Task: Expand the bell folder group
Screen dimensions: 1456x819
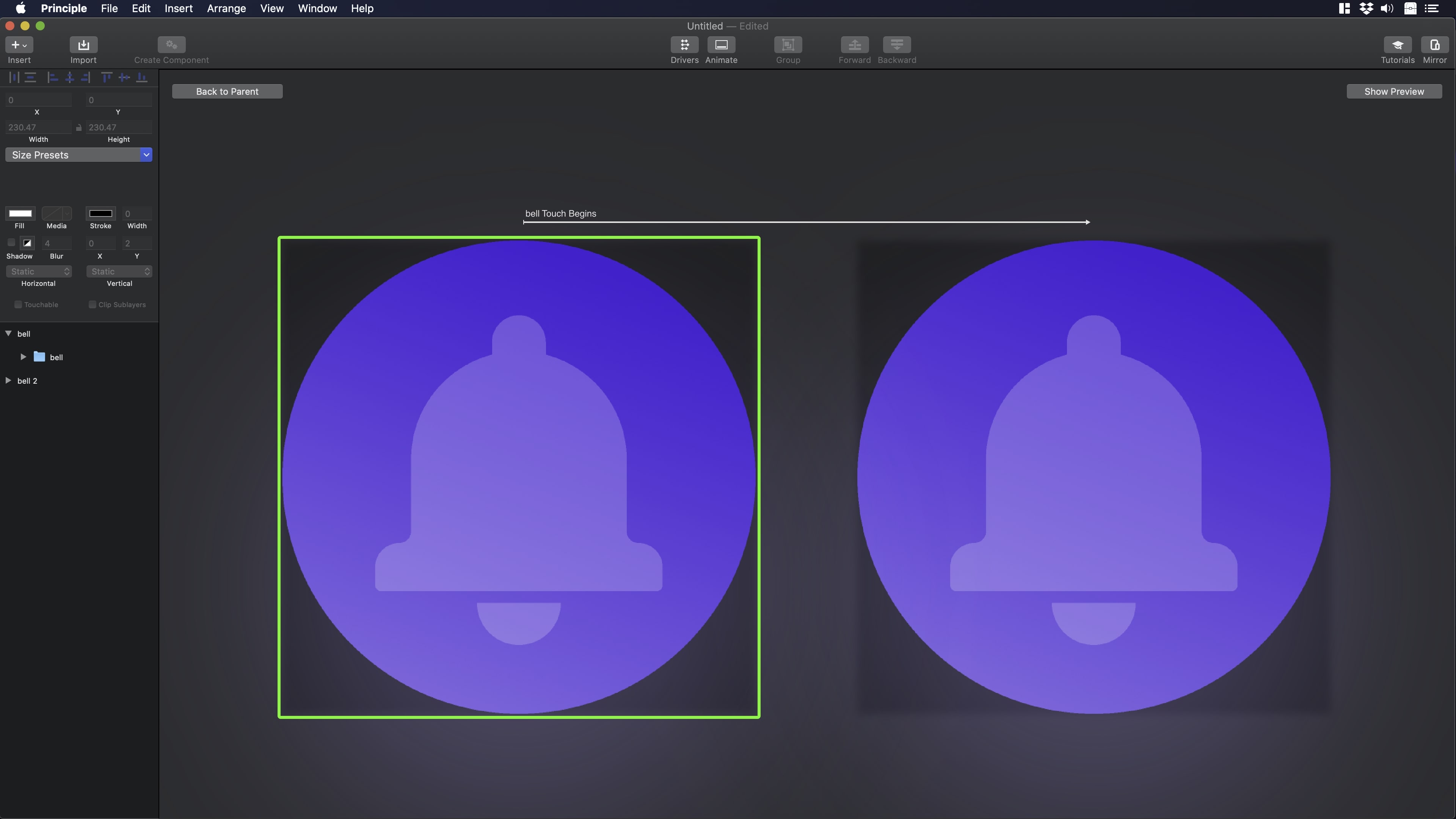Action: tap(23, 357)
